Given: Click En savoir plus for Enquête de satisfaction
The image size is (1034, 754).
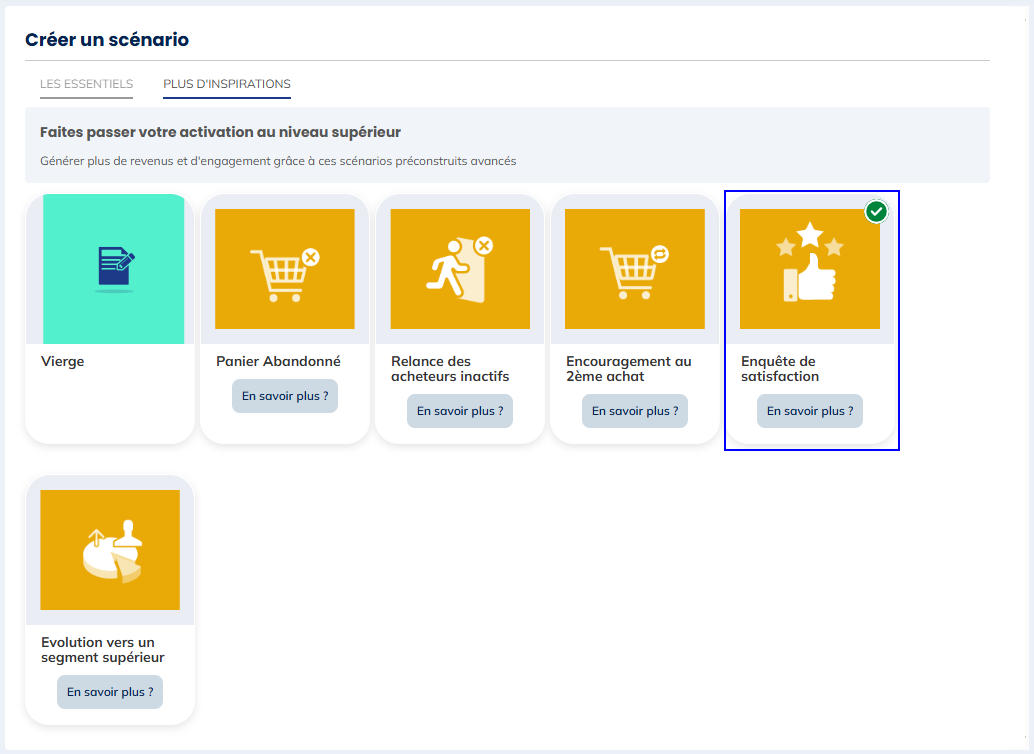Looking at the screenshot, I should [x=810, y=411].
